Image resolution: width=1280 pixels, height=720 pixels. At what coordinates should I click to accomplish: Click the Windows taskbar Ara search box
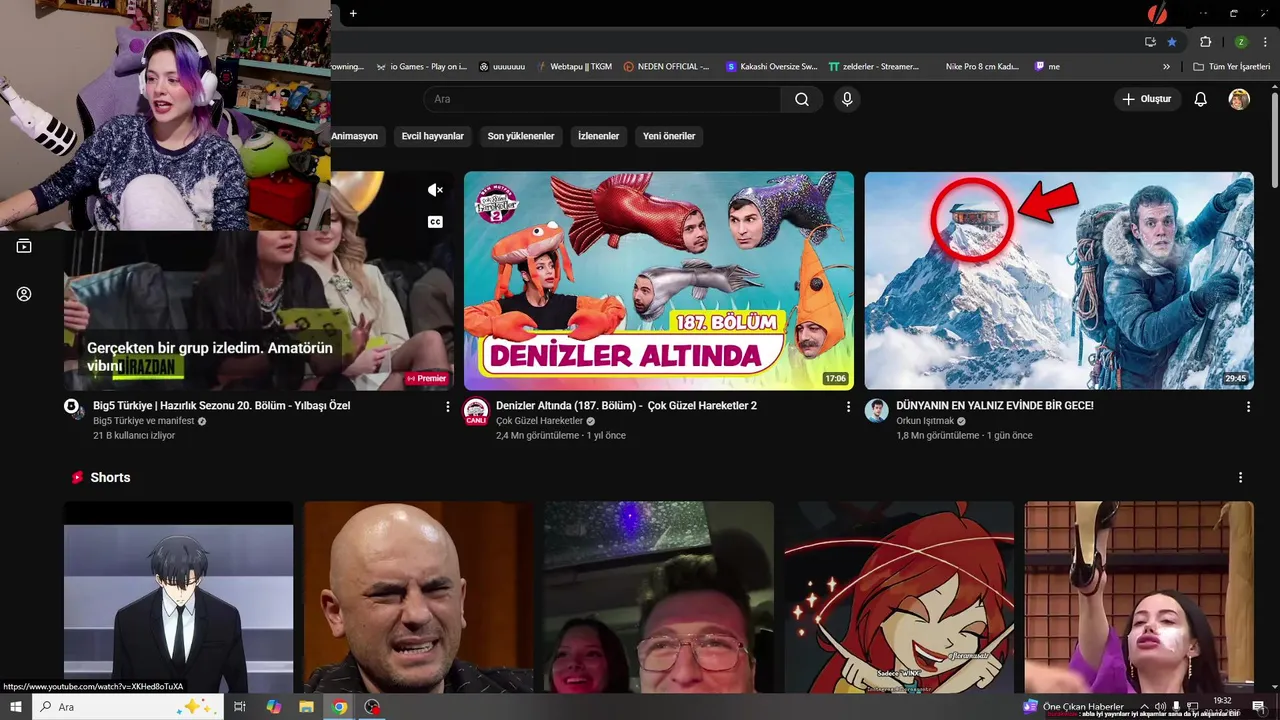tap(130, 707)
